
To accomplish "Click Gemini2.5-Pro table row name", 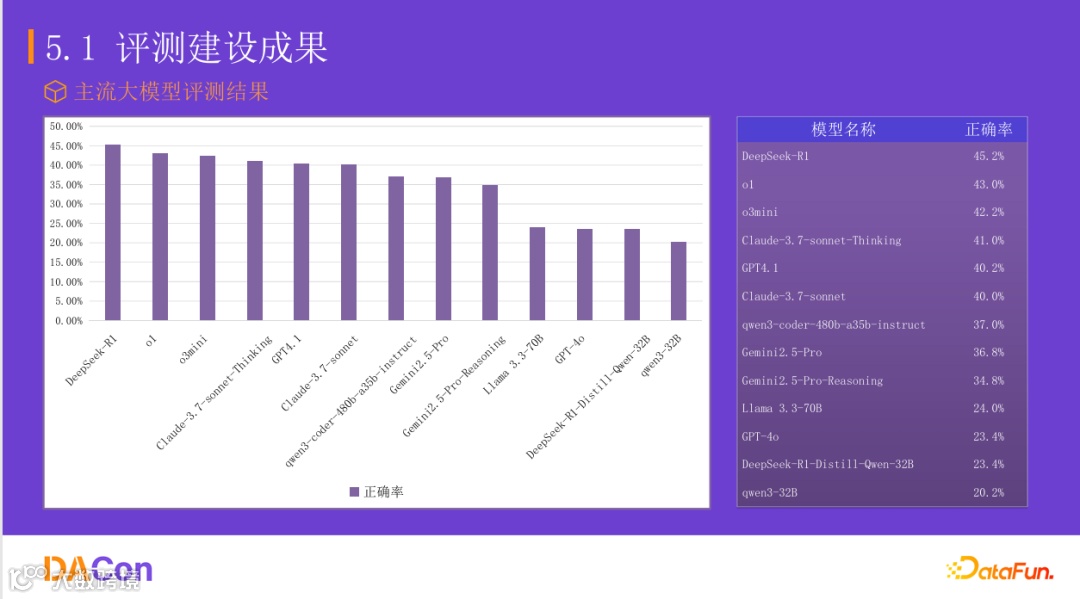I will [x=782, y=352].
